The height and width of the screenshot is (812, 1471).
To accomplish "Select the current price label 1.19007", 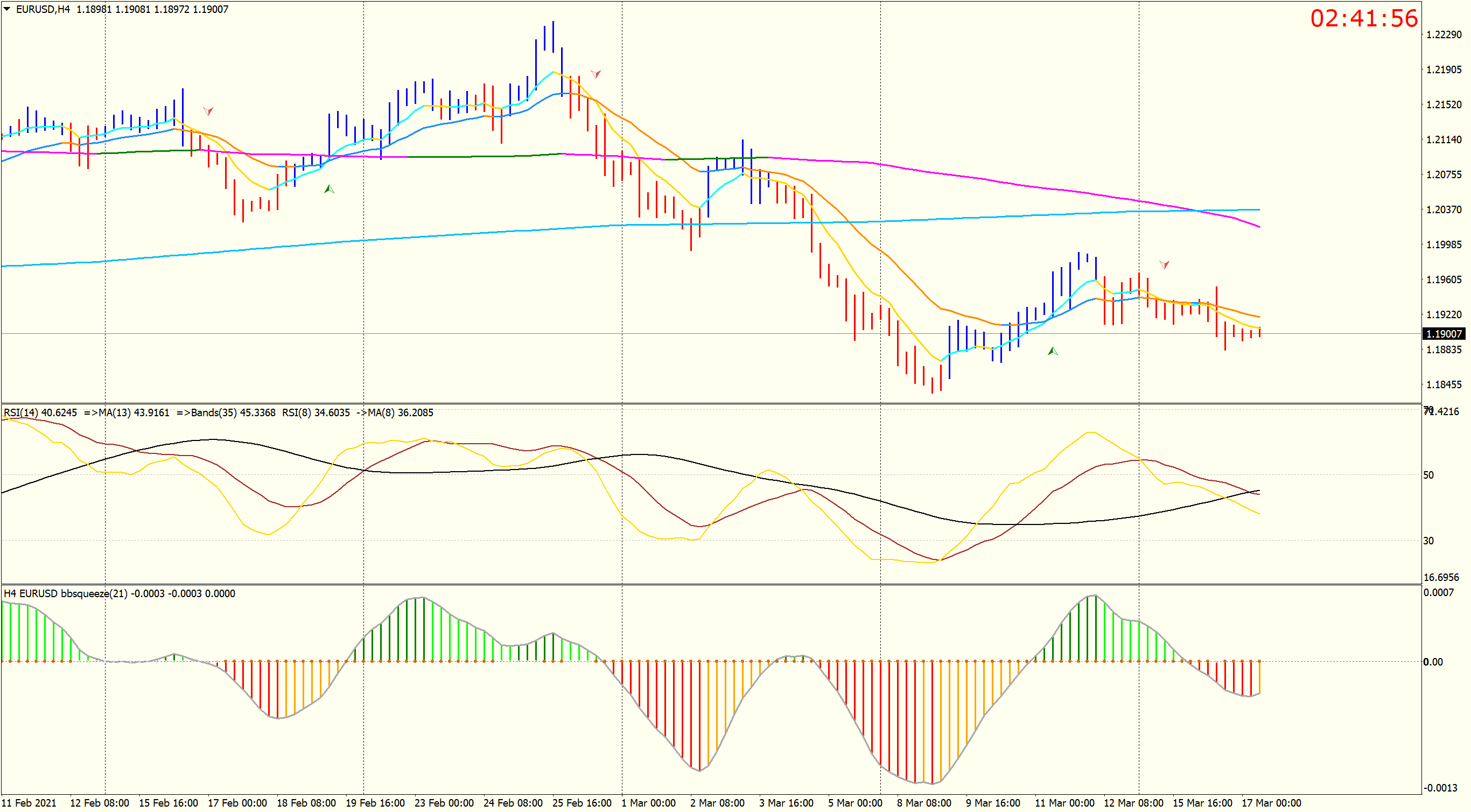I will 1444,333.
